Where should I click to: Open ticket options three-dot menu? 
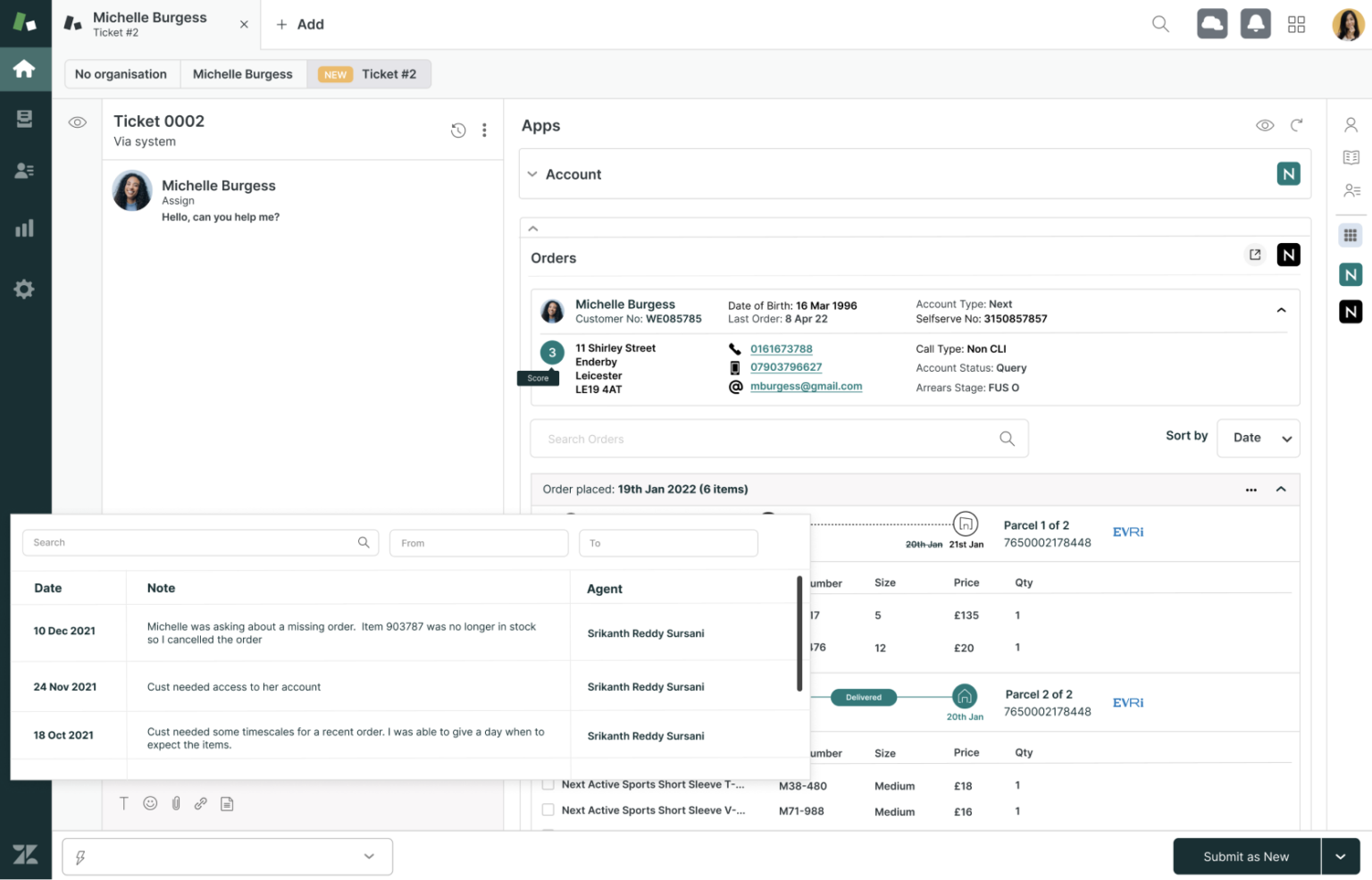coord(484,130)
